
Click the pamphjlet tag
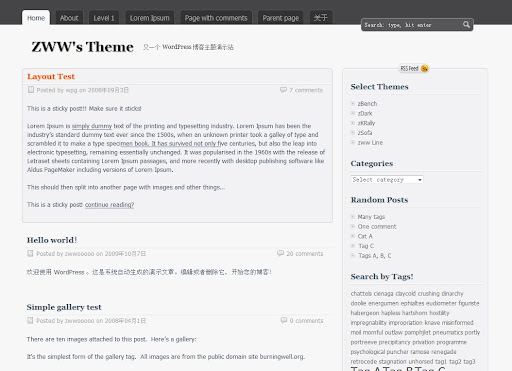418,332
